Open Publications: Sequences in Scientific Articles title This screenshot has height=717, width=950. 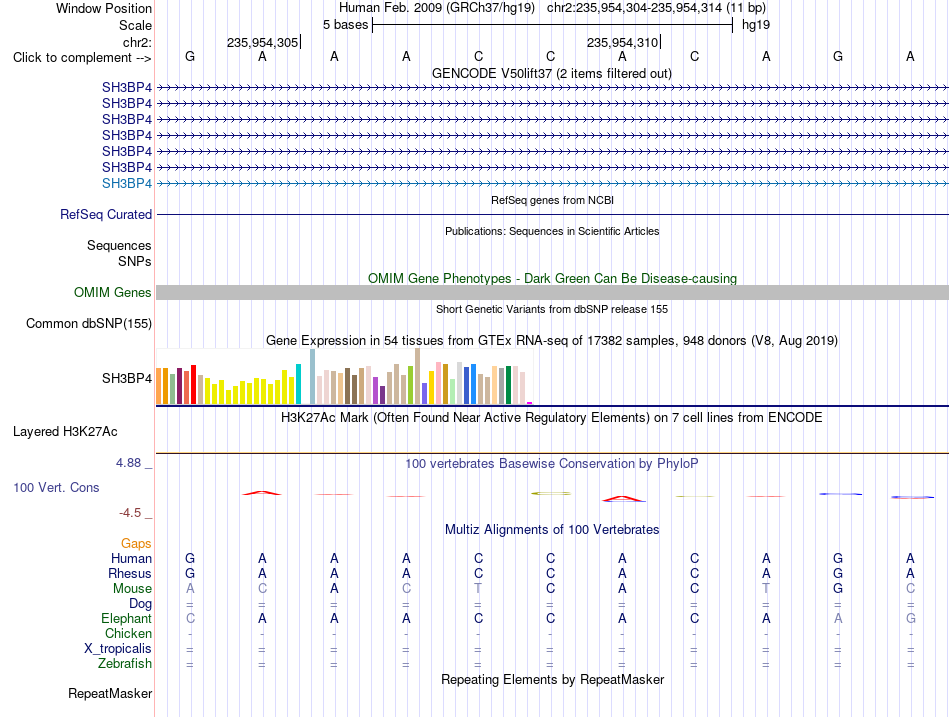click(552, 231)
